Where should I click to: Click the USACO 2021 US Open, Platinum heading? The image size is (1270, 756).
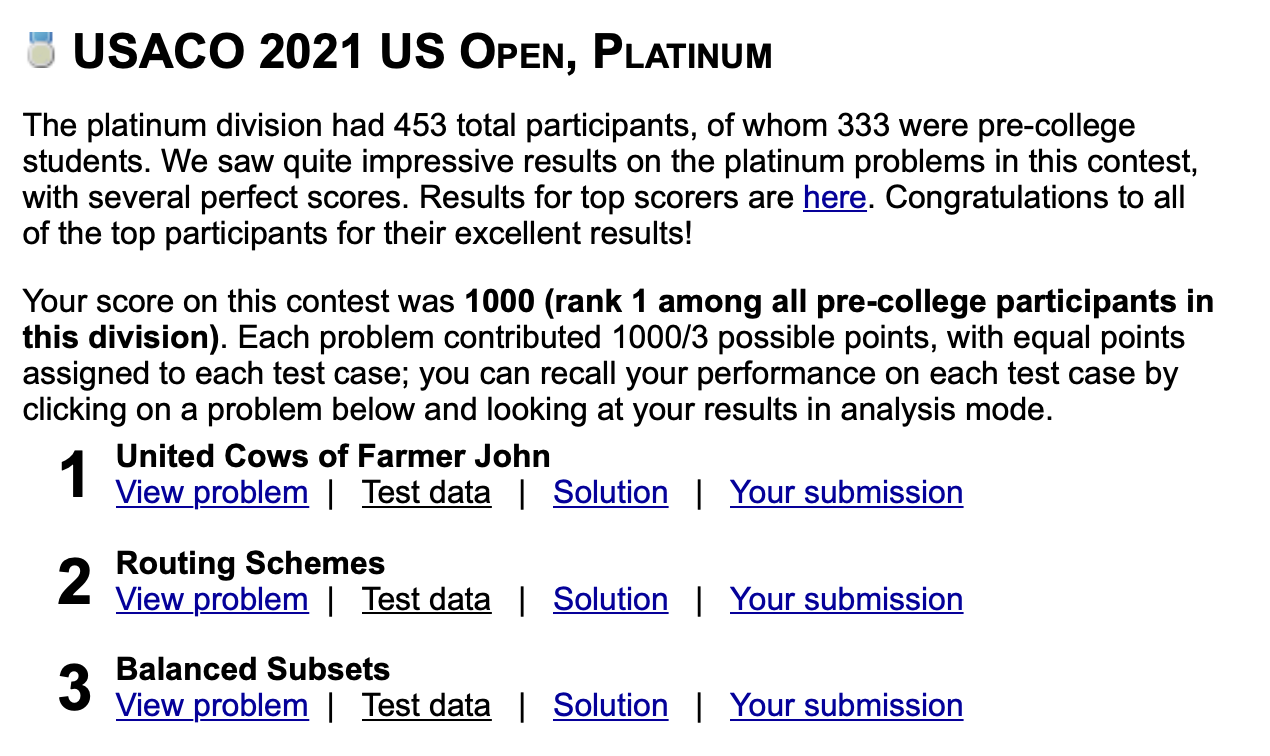(x=422, y=52)
